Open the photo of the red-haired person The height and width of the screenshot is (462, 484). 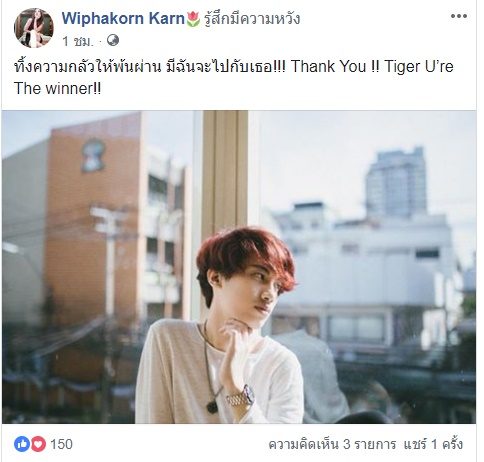tap(239, 267)
